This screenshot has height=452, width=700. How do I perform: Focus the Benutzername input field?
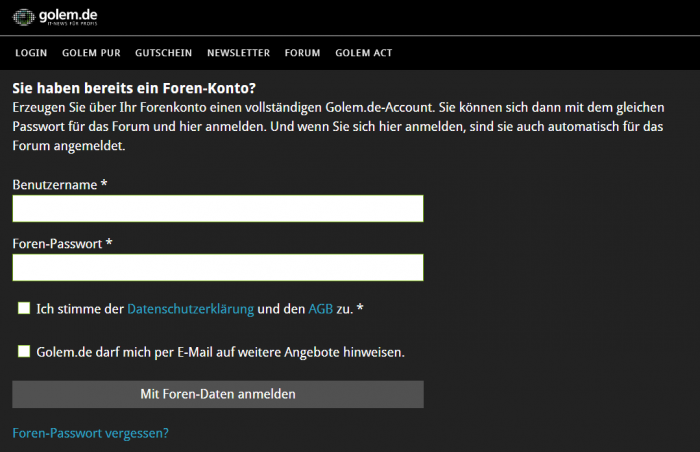tap(218, 209)
